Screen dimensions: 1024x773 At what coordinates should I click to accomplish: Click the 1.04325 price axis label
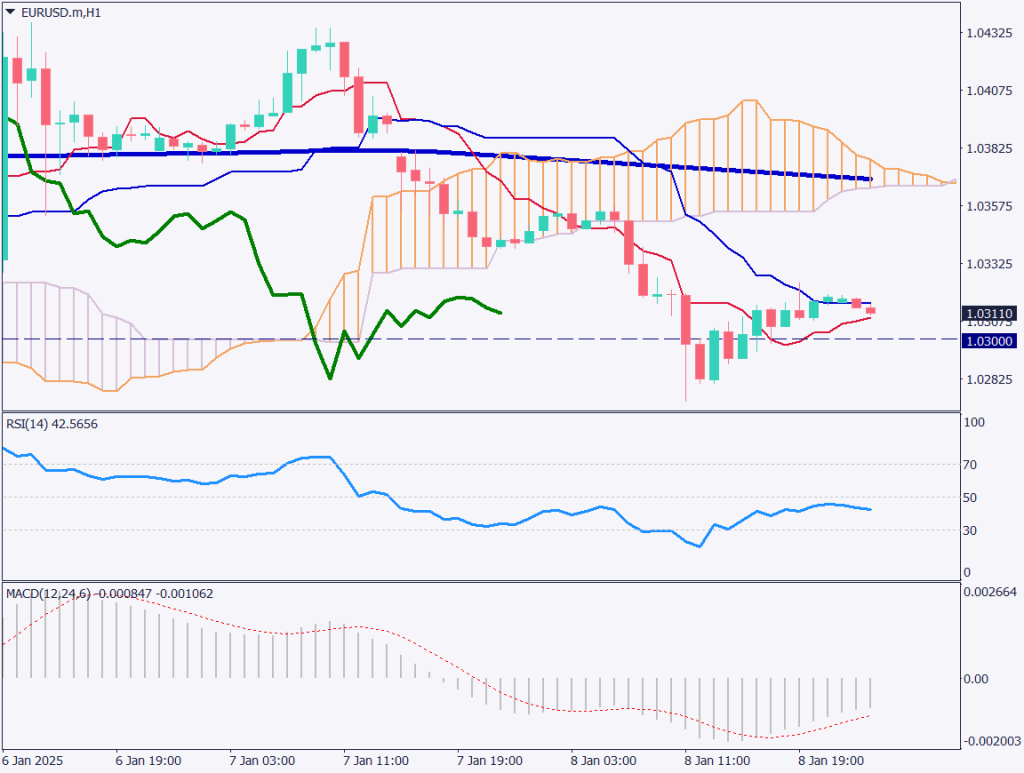pos(989,33)
